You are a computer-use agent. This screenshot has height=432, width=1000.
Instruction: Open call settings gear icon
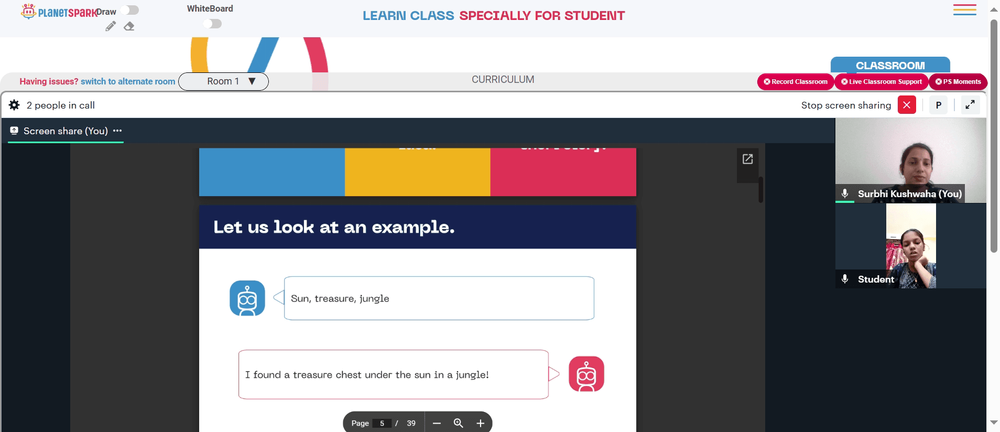(x=14, y=105)
